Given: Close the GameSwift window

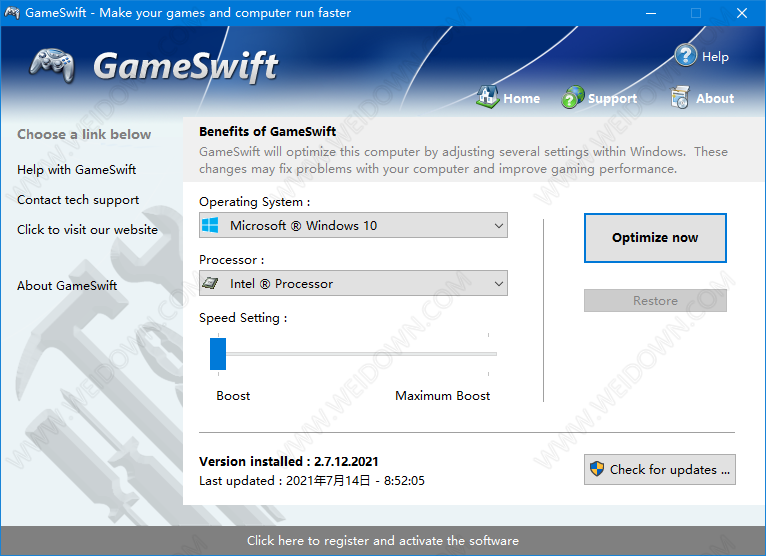Looking at the screenshot, I should pyautogui.click(x=742, y=13).
